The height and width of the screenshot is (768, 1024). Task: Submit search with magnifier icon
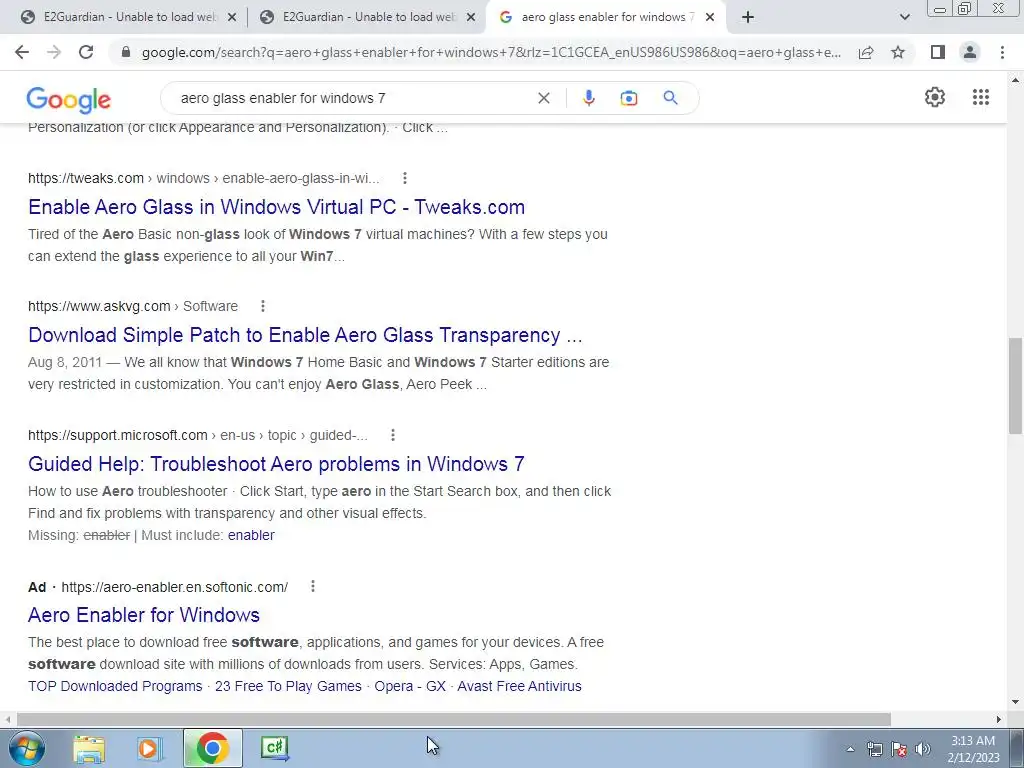[x=670, y=98]
